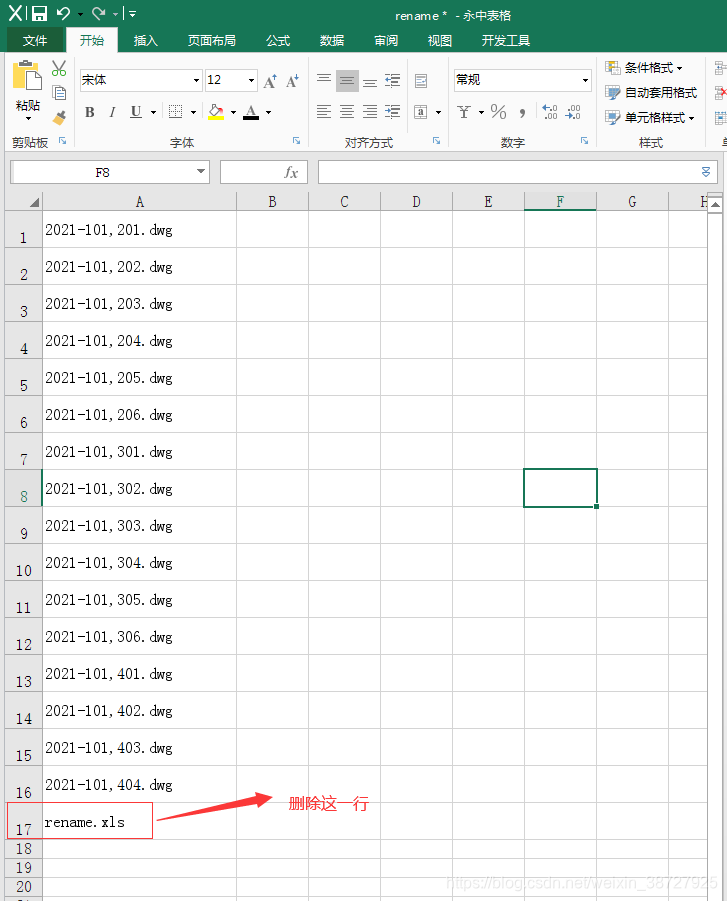The image size is (727, 901).
Task: Switch to the 公式 tab
Action: pyautogui.click(x=278, y=40)
